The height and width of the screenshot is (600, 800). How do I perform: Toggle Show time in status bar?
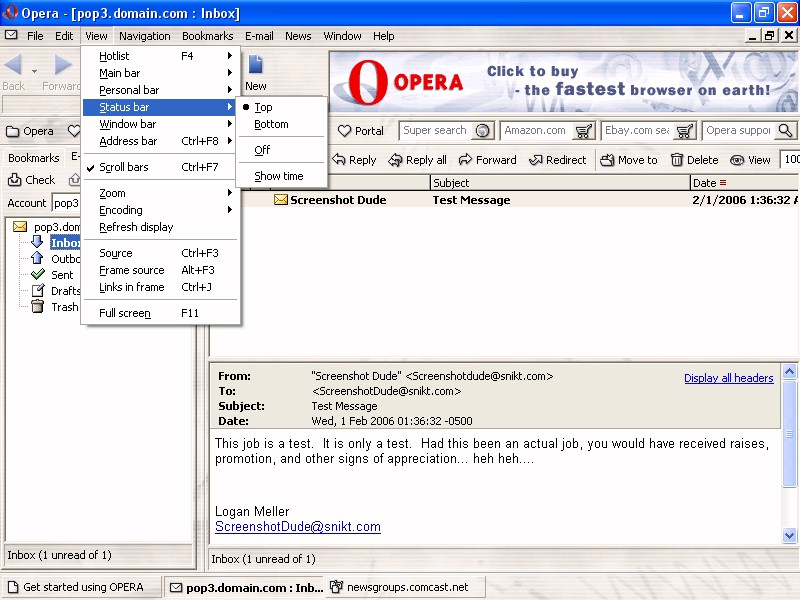pyautogui.click(x=281, y=176)
